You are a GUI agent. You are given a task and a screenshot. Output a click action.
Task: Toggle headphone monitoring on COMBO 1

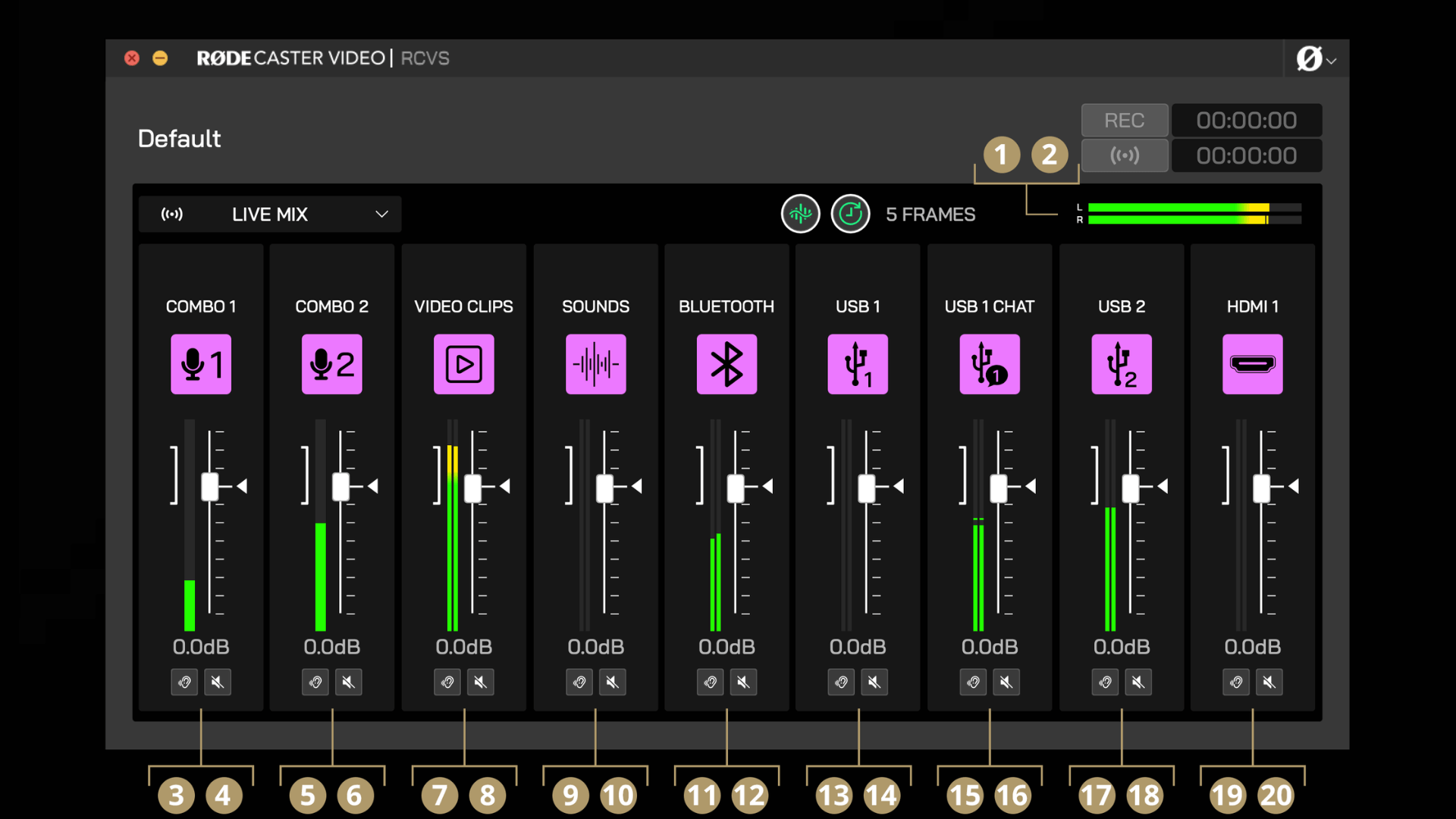tap(184, 682)
